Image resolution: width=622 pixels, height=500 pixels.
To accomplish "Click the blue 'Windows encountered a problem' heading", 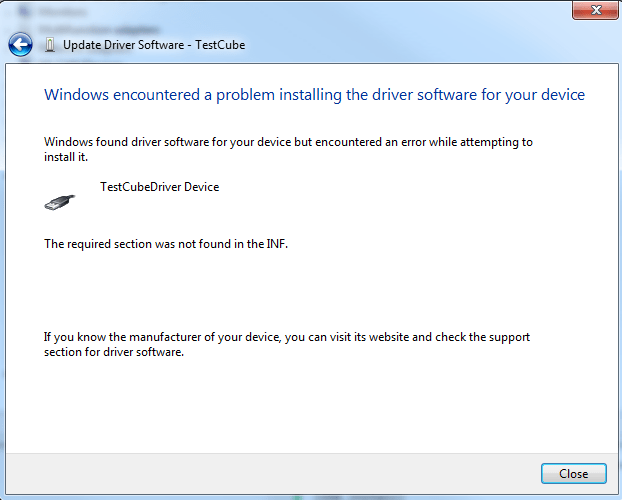I will [314, 95].
